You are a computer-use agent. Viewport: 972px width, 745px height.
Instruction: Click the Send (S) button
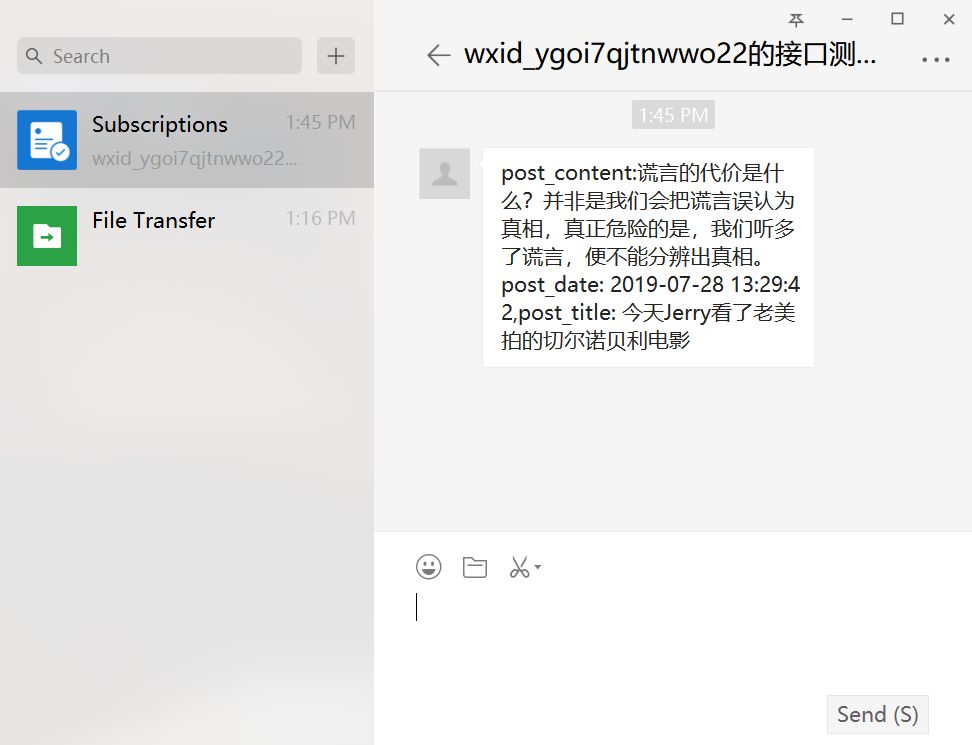click(x=877, y=715)
